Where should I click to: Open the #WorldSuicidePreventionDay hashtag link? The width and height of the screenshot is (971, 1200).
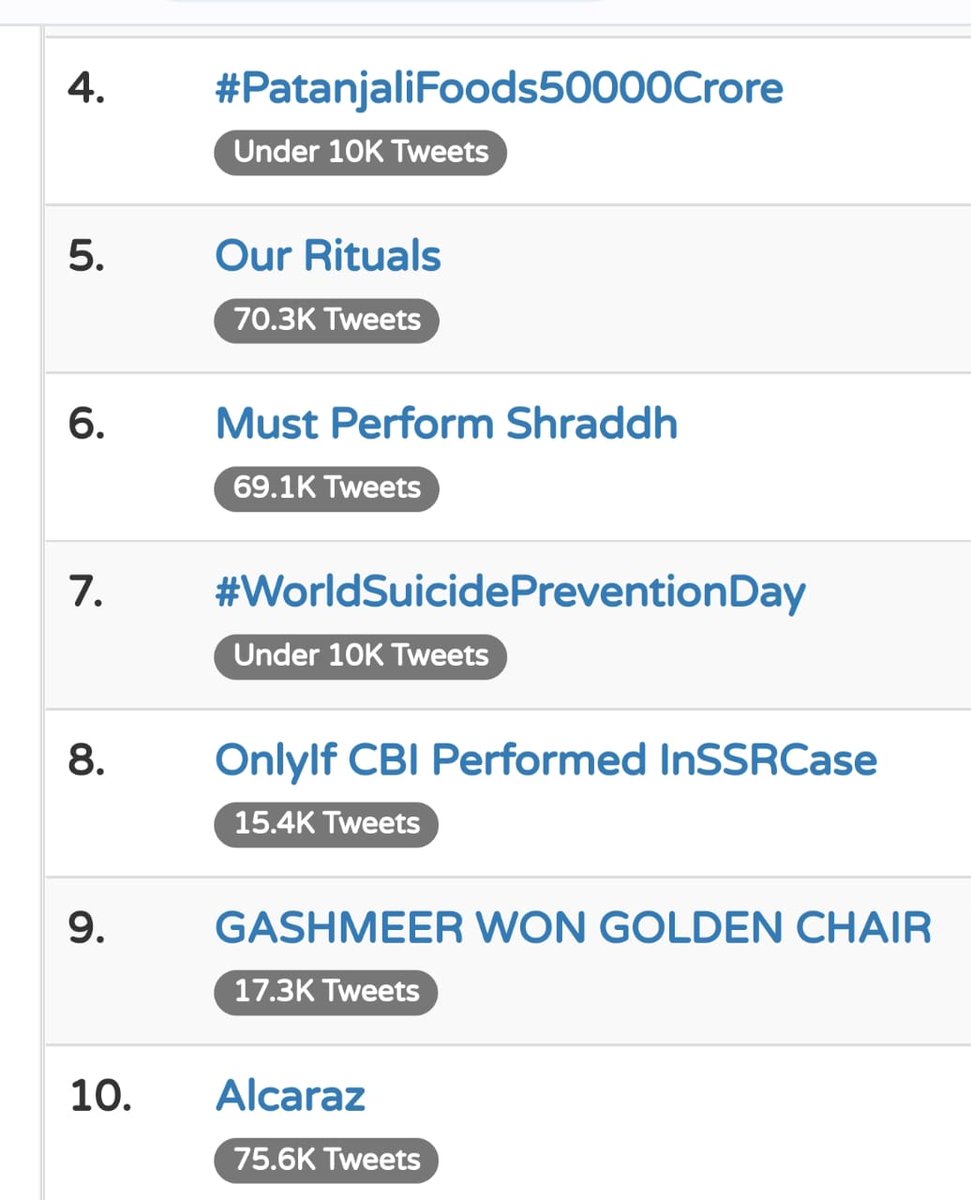pos(510,593)
